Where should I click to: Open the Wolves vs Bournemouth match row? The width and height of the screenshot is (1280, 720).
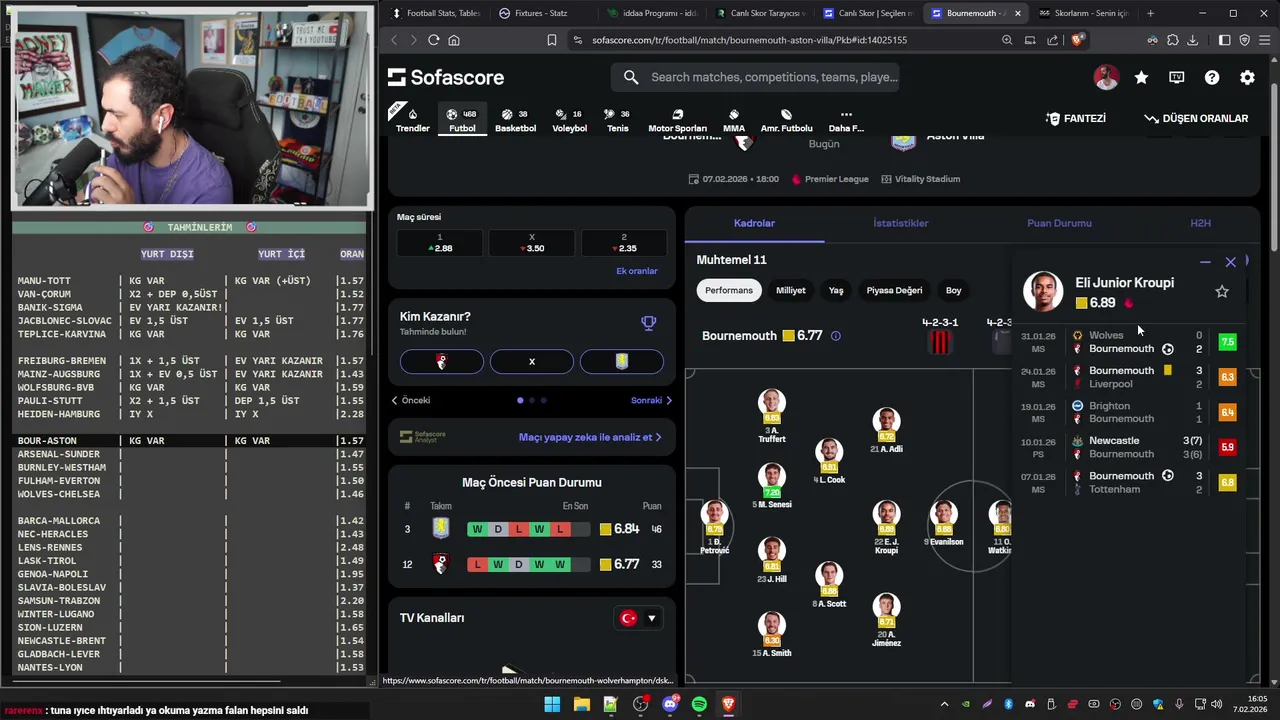tap(1130, 342)
